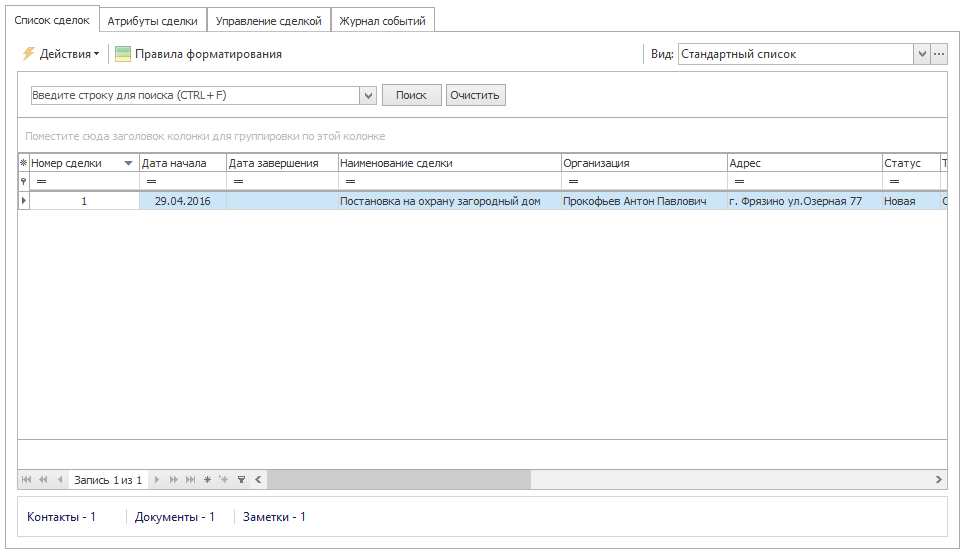Go to next page navigator icon

tap(174, 480)
